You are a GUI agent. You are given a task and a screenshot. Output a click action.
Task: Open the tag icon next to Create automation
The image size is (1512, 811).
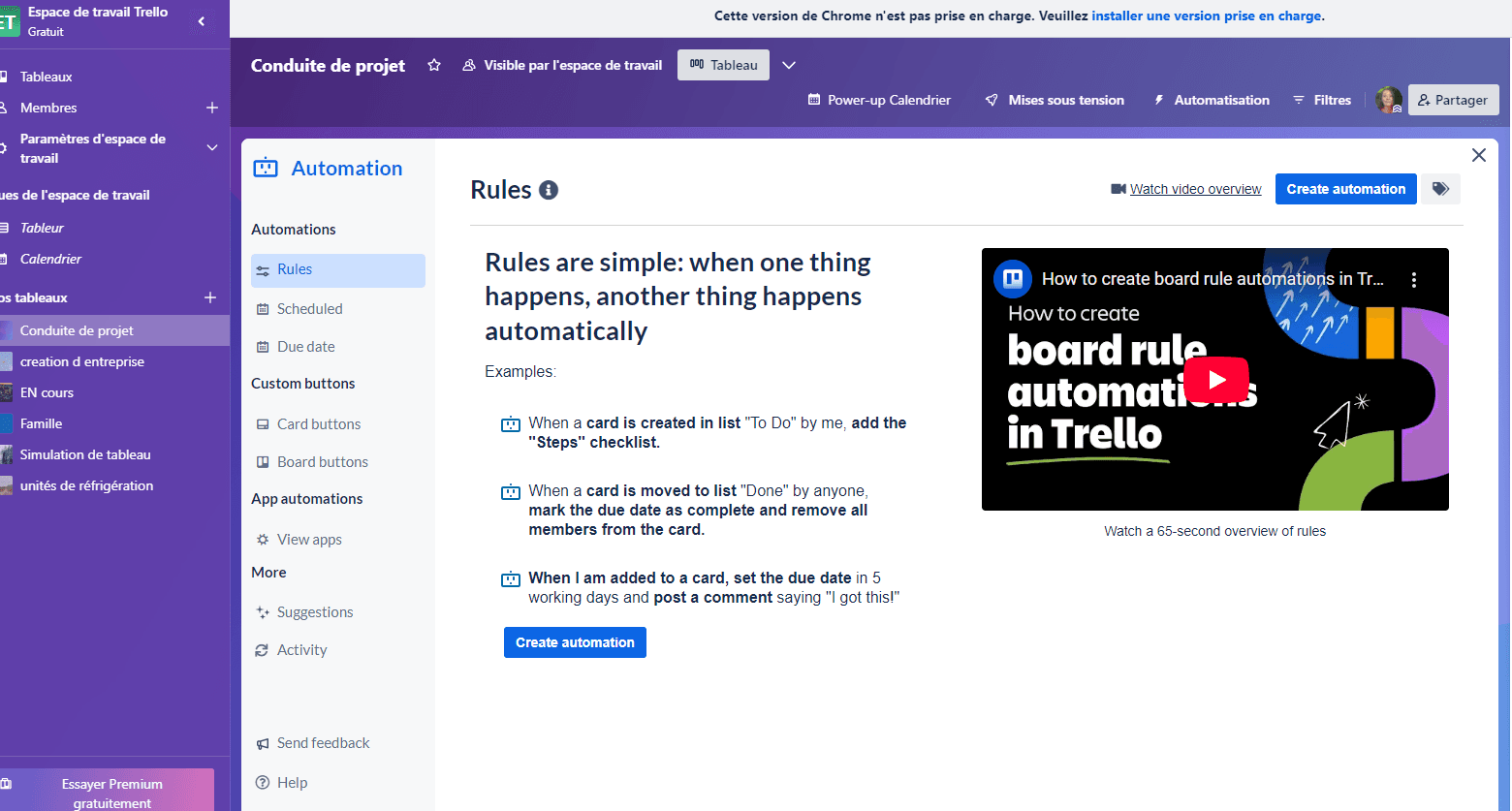click(x=1440, y=189)
